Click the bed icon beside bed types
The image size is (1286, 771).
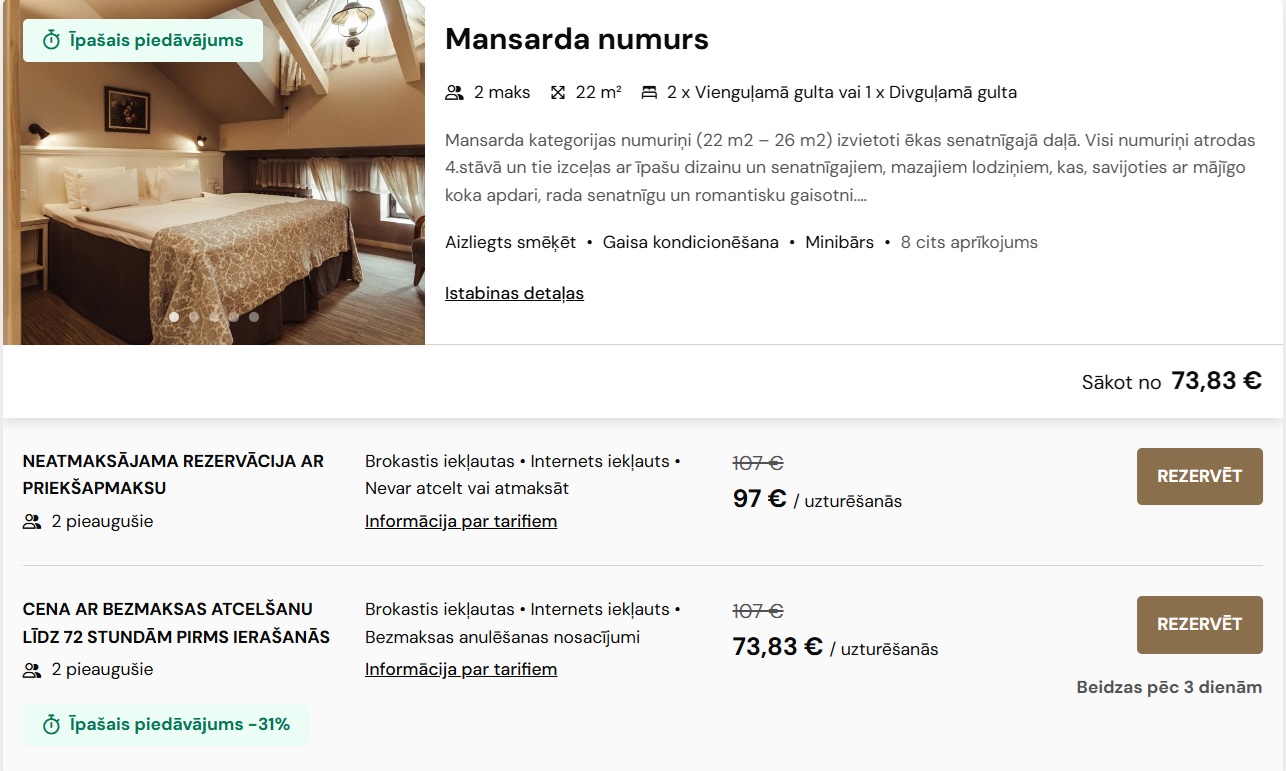coord(649,93)
